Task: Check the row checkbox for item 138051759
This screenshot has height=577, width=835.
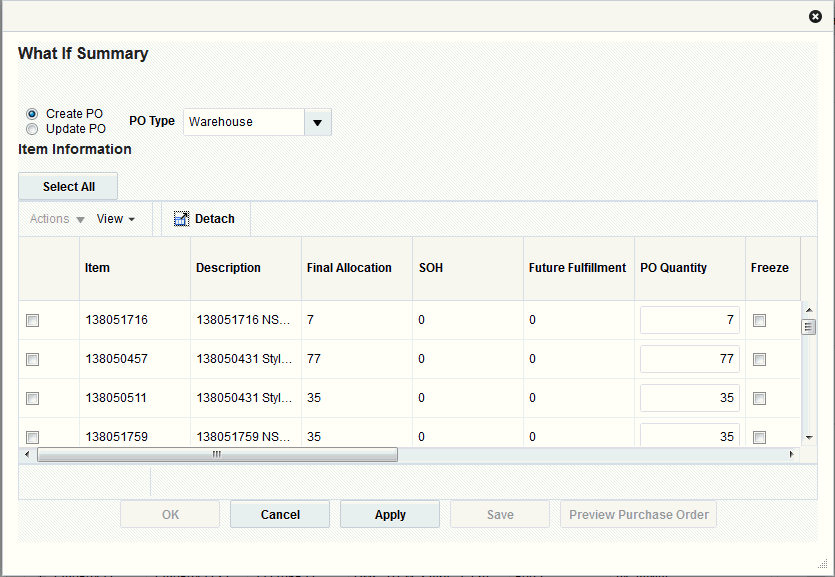Action: (32, 437)
